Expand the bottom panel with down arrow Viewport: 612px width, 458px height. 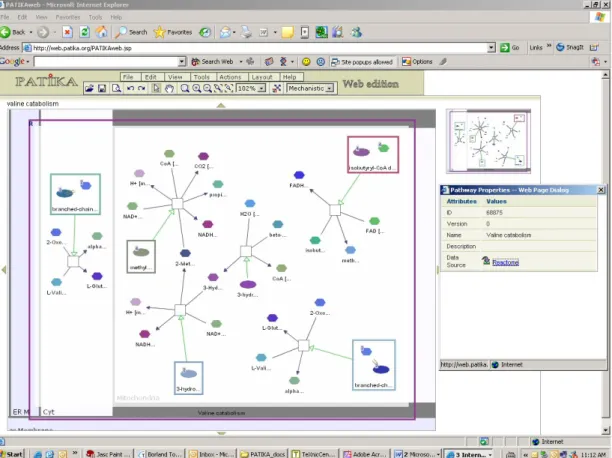tap(221, 433)
